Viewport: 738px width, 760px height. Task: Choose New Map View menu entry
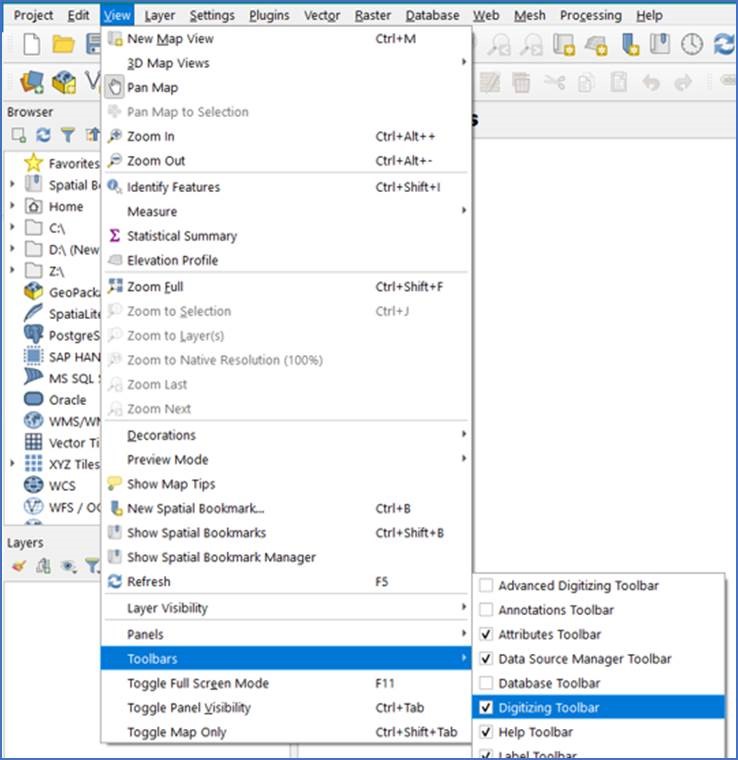pos(286,39)
